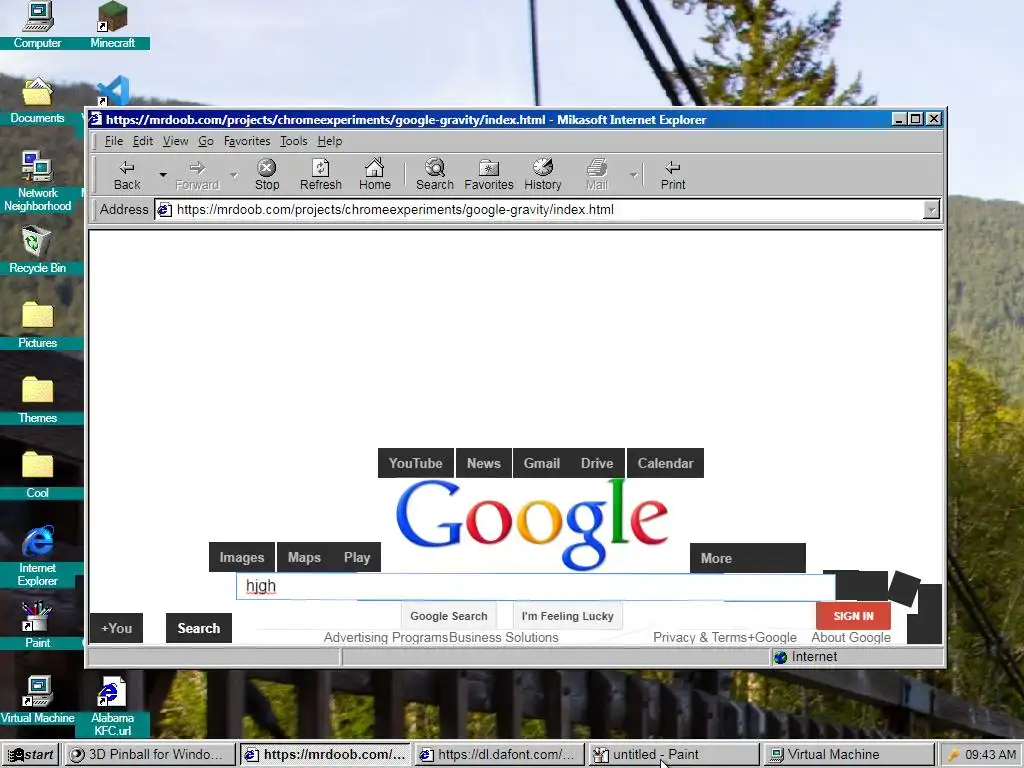
Task: Click the Google search input field
Action: point(536,586)
